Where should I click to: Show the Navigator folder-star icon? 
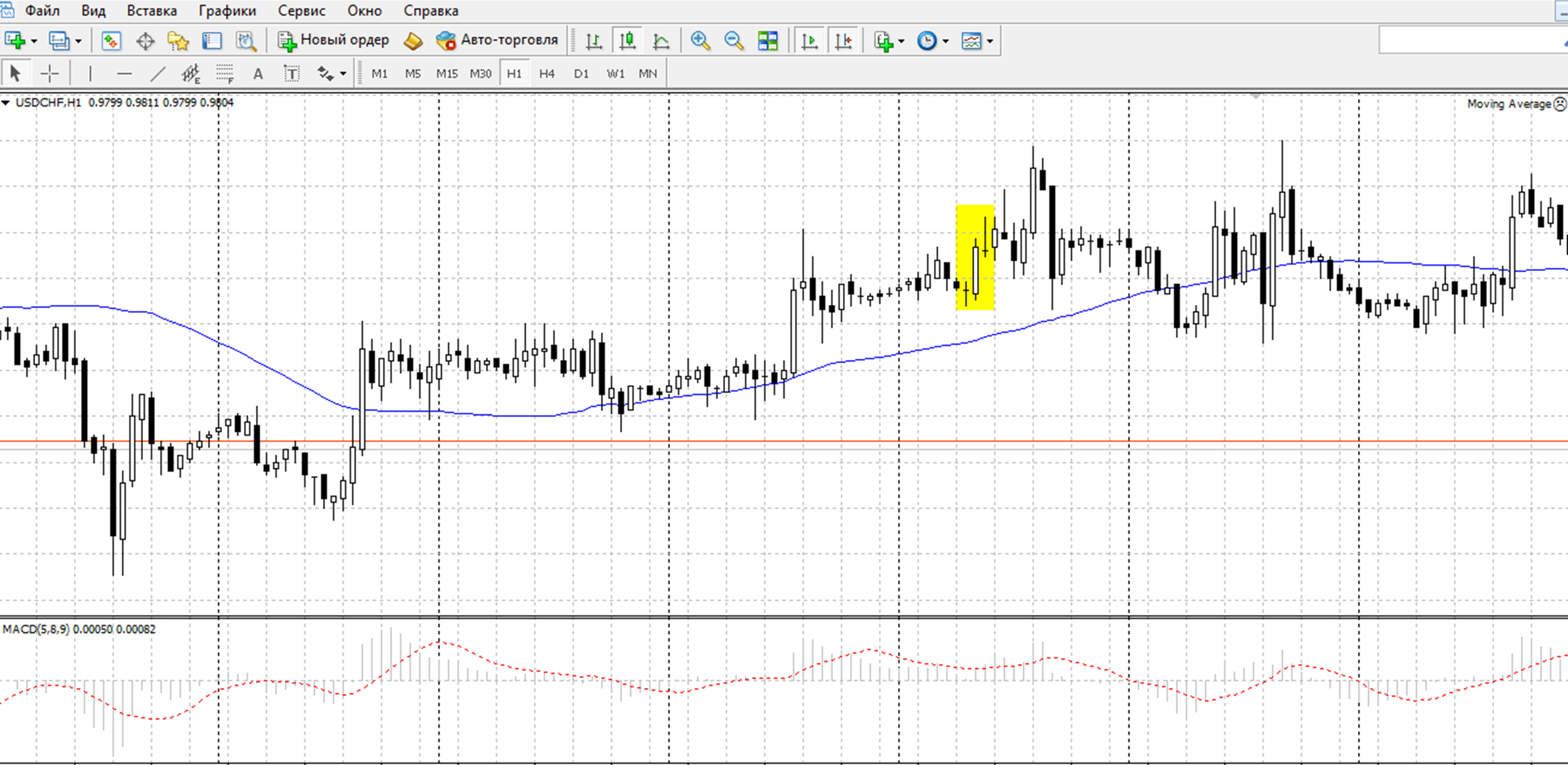tap(178, 41)
